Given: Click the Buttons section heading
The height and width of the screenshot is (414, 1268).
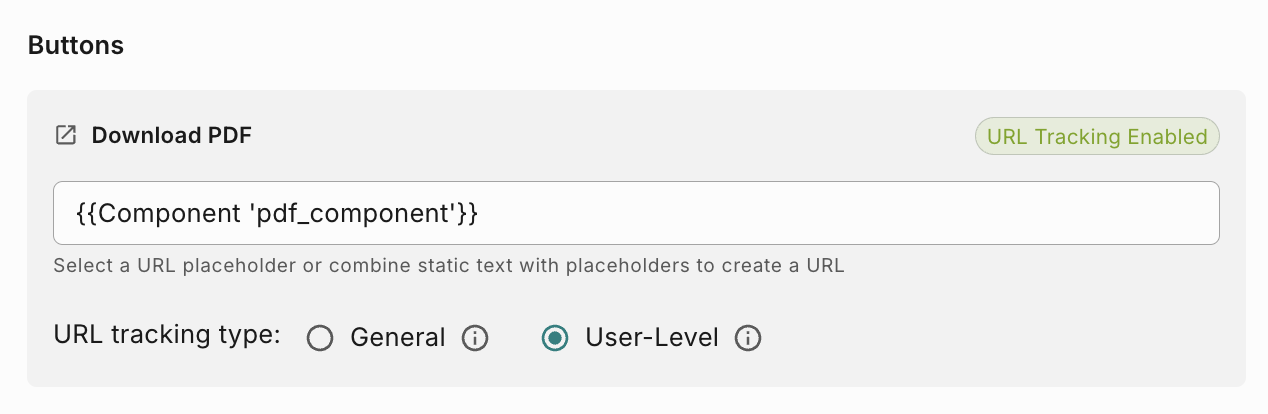Looking at the screenshot, I should click(x=76, y=45).
